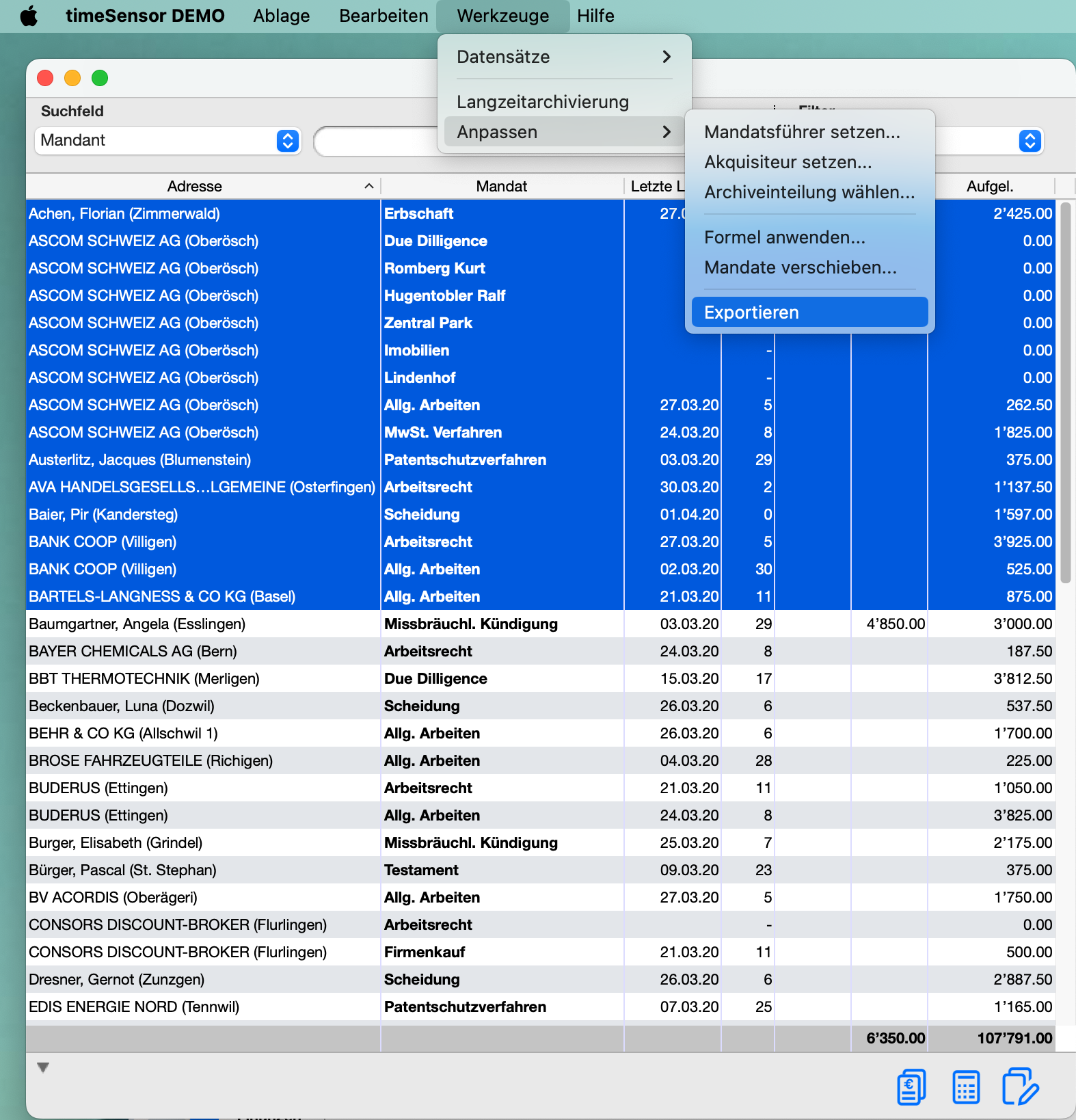Select the Due Dilligence mandate of ASCOM
This screenshot has height=1120, width=1076.
pyautogui.click(x=540, y=241)
